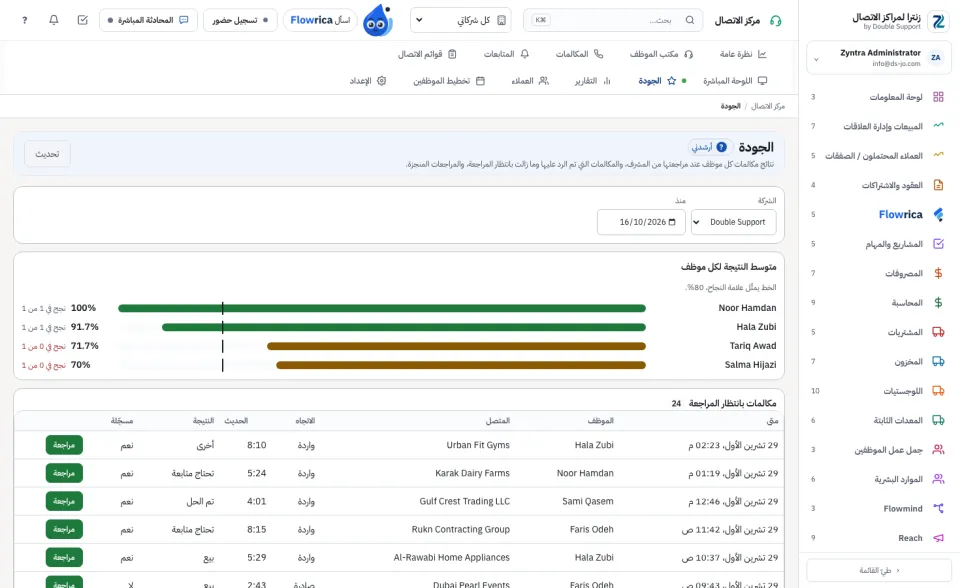Click the star favorite icon beside الجودة
Viewport: 960px width, 588px height.
click(x=672, y=81)
